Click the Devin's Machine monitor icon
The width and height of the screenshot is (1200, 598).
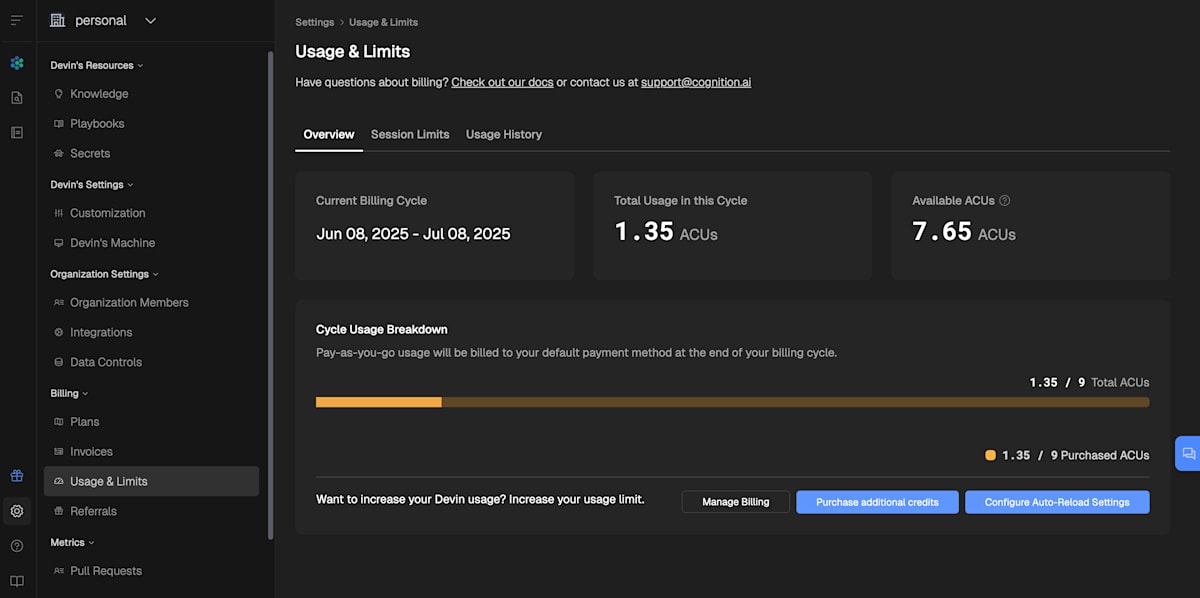coord(59,243)
